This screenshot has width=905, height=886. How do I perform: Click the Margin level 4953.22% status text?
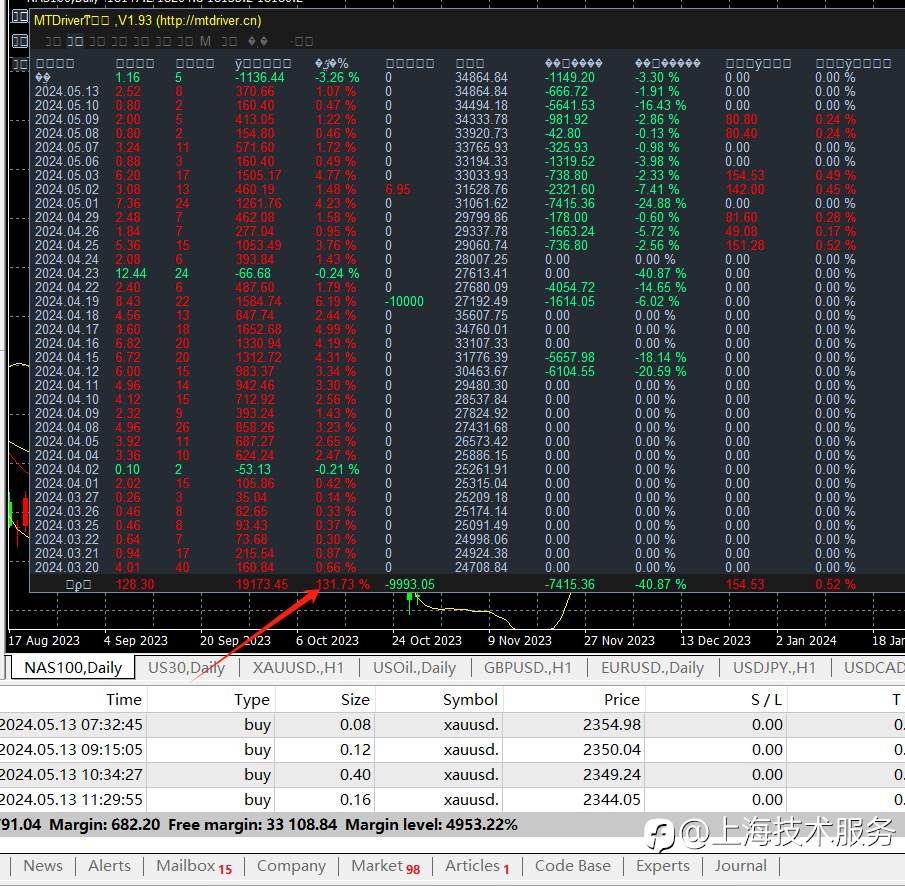pyautogui.click(x=431, y=825)
